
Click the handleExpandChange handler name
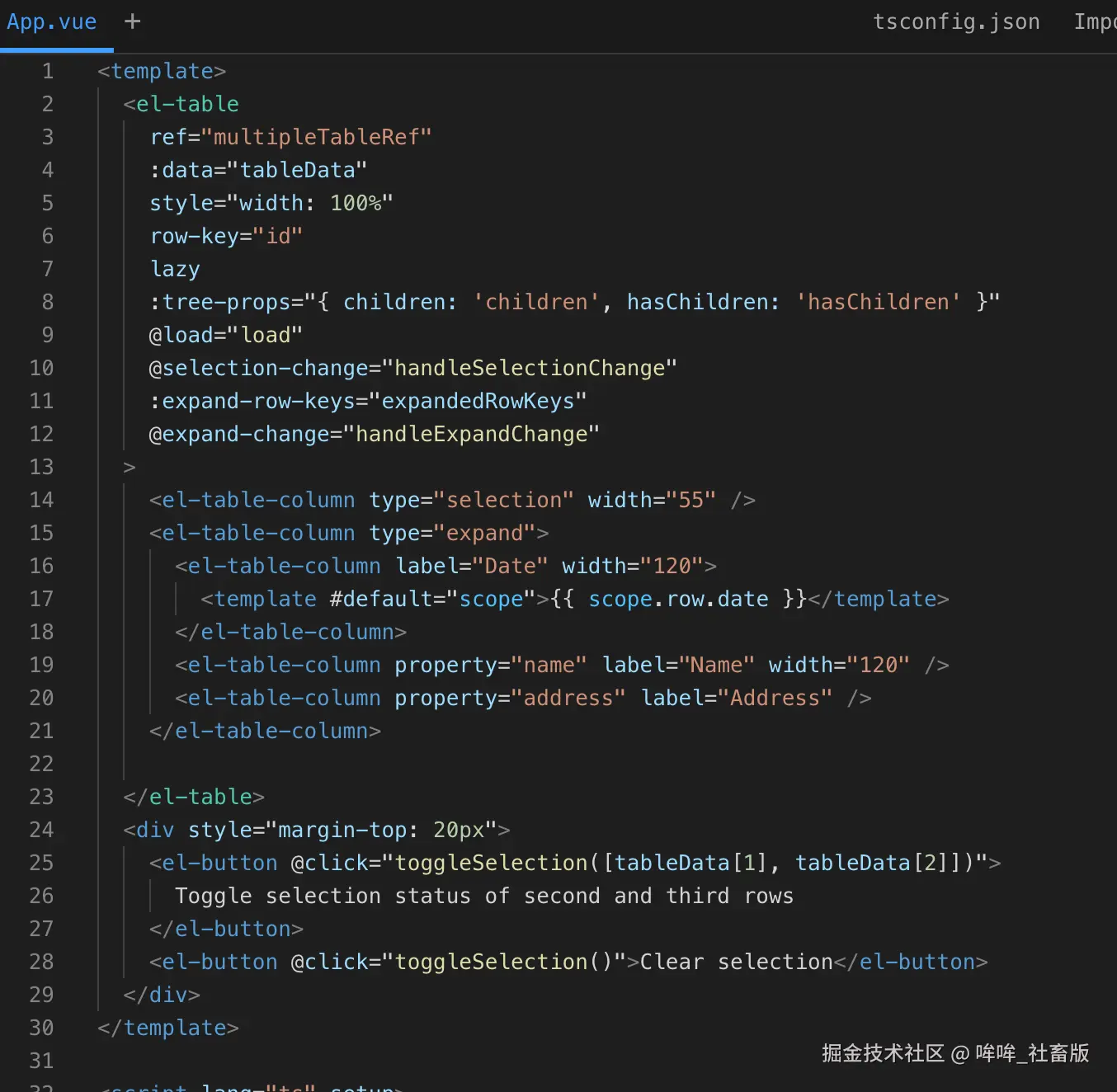click(x=471, y=434)
